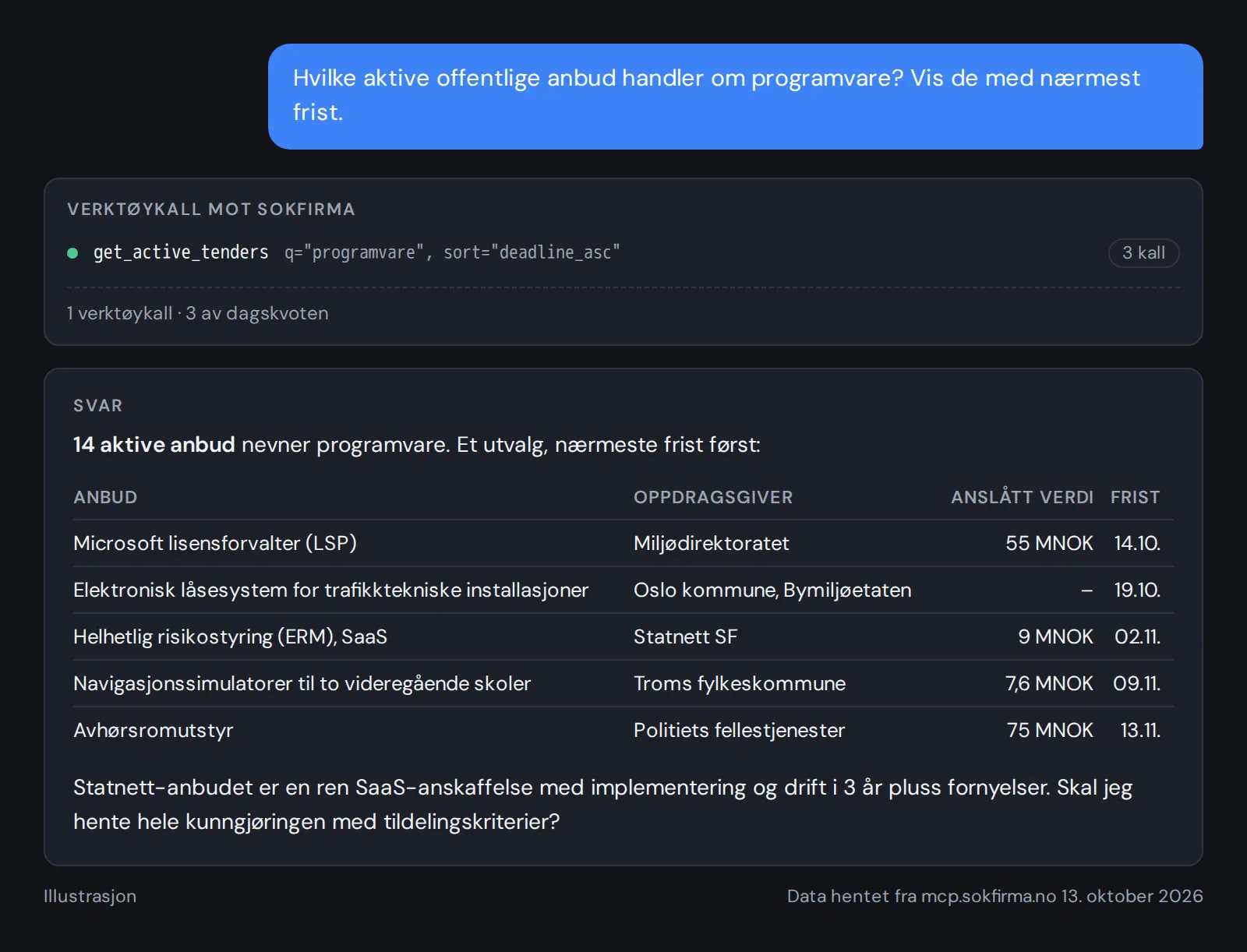Click the 19.10. deadline
The image size is (1247, 952).
coord(1137,590)
